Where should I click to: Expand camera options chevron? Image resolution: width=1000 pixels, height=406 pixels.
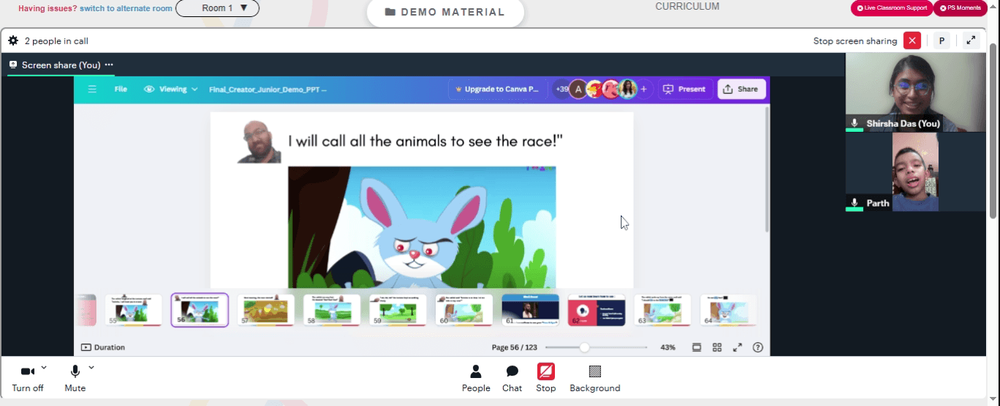pos(43,367)
